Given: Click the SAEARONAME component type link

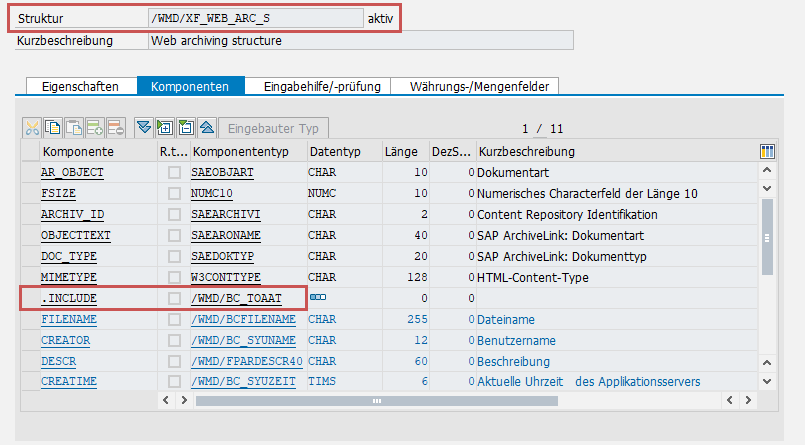Looking at the screenshot, I should coord(226,235).
